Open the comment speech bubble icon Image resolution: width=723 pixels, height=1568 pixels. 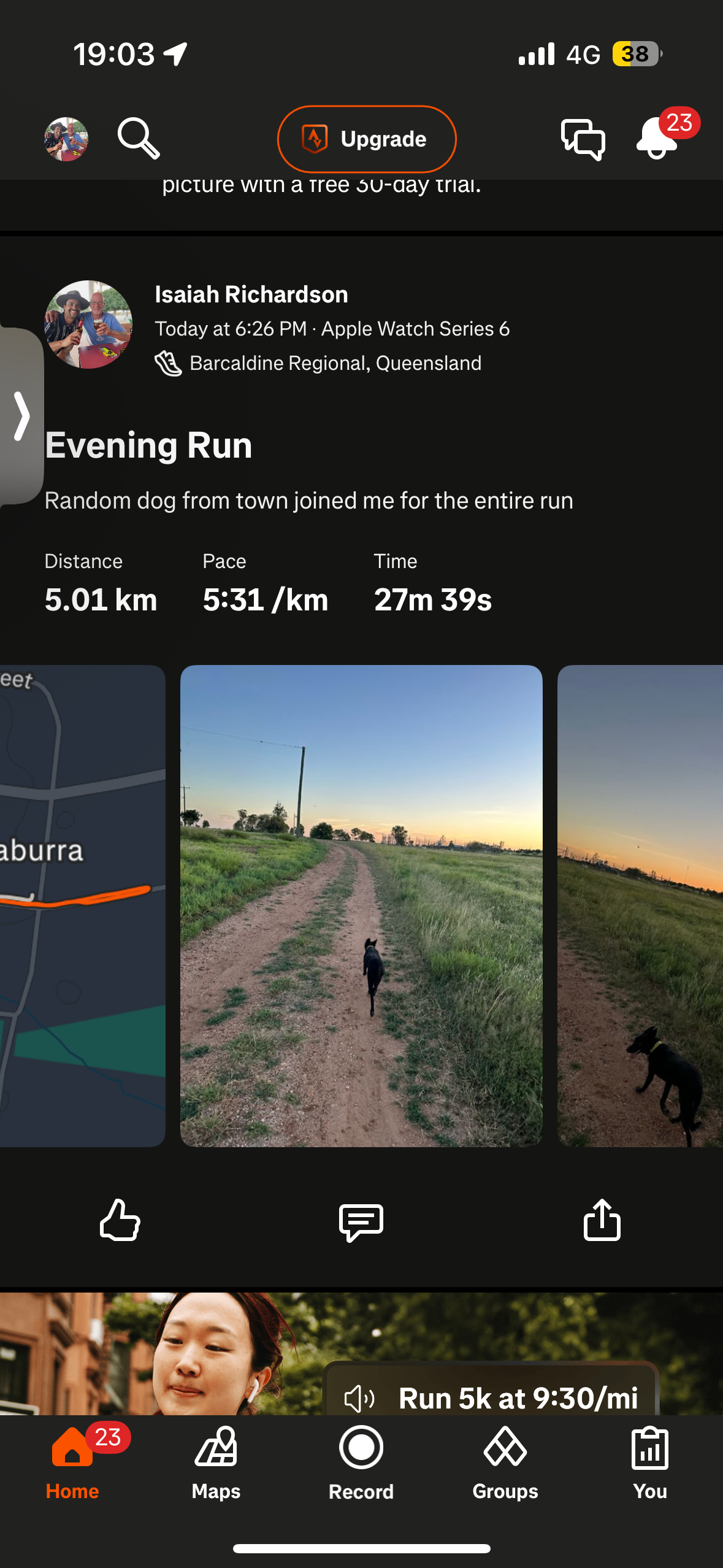pos(361,1221)
